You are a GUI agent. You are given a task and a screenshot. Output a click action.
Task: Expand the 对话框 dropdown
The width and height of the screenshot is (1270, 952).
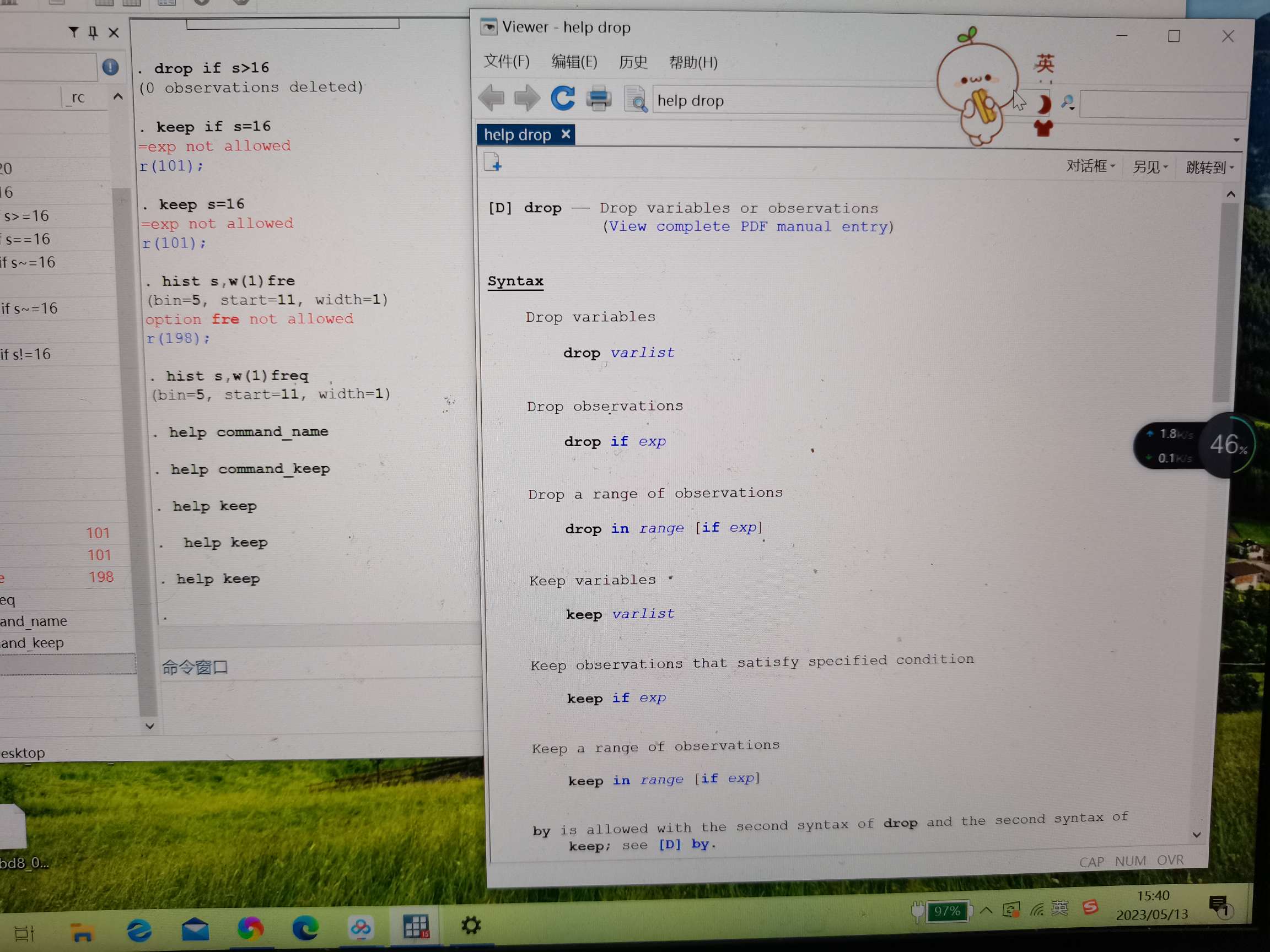pyautogui.click(x=1090, y=166)
